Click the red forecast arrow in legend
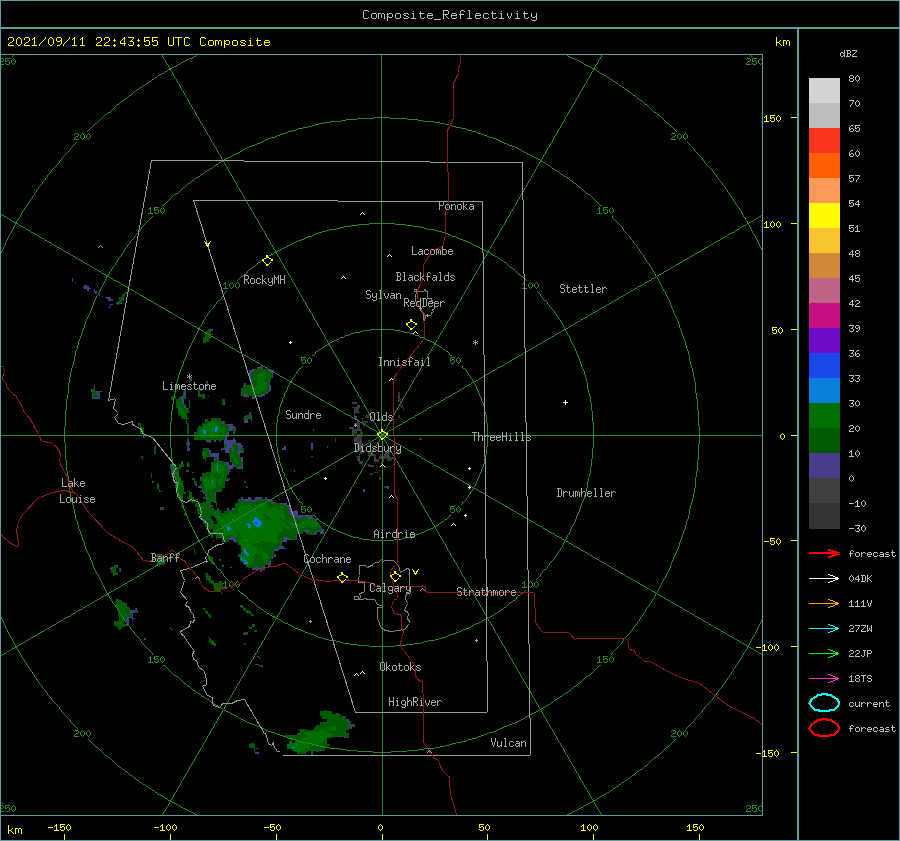 tap(824, 553)
